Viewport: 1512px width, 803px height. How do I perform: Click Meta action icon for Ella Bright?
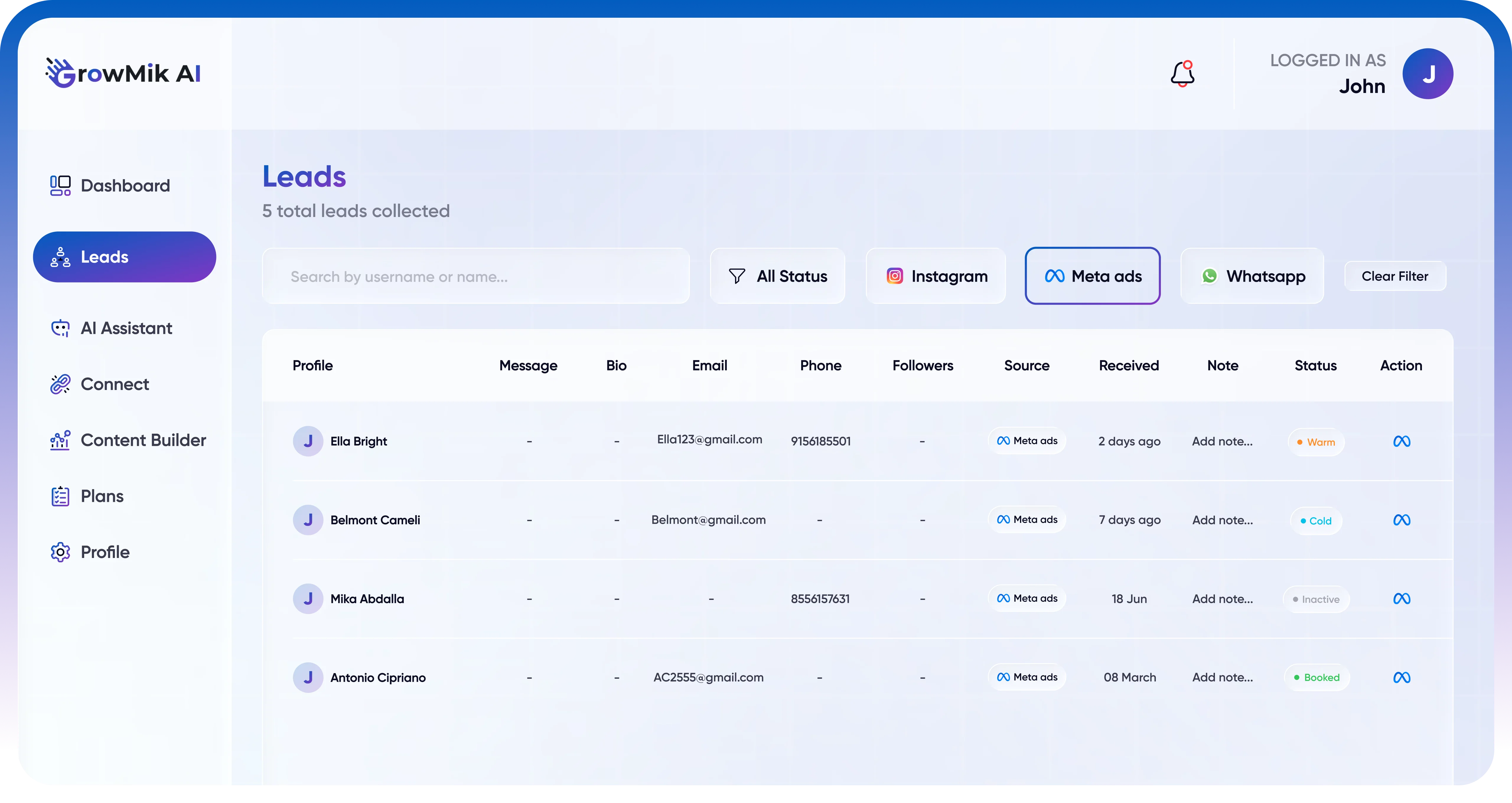1402,441
